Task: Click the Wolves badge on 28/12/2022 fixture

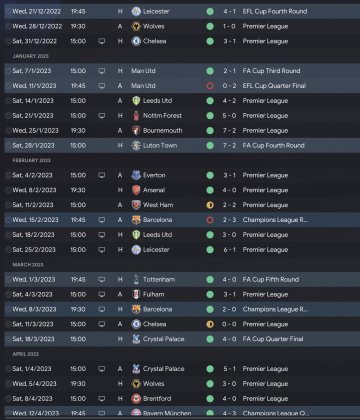Action: 136,26
